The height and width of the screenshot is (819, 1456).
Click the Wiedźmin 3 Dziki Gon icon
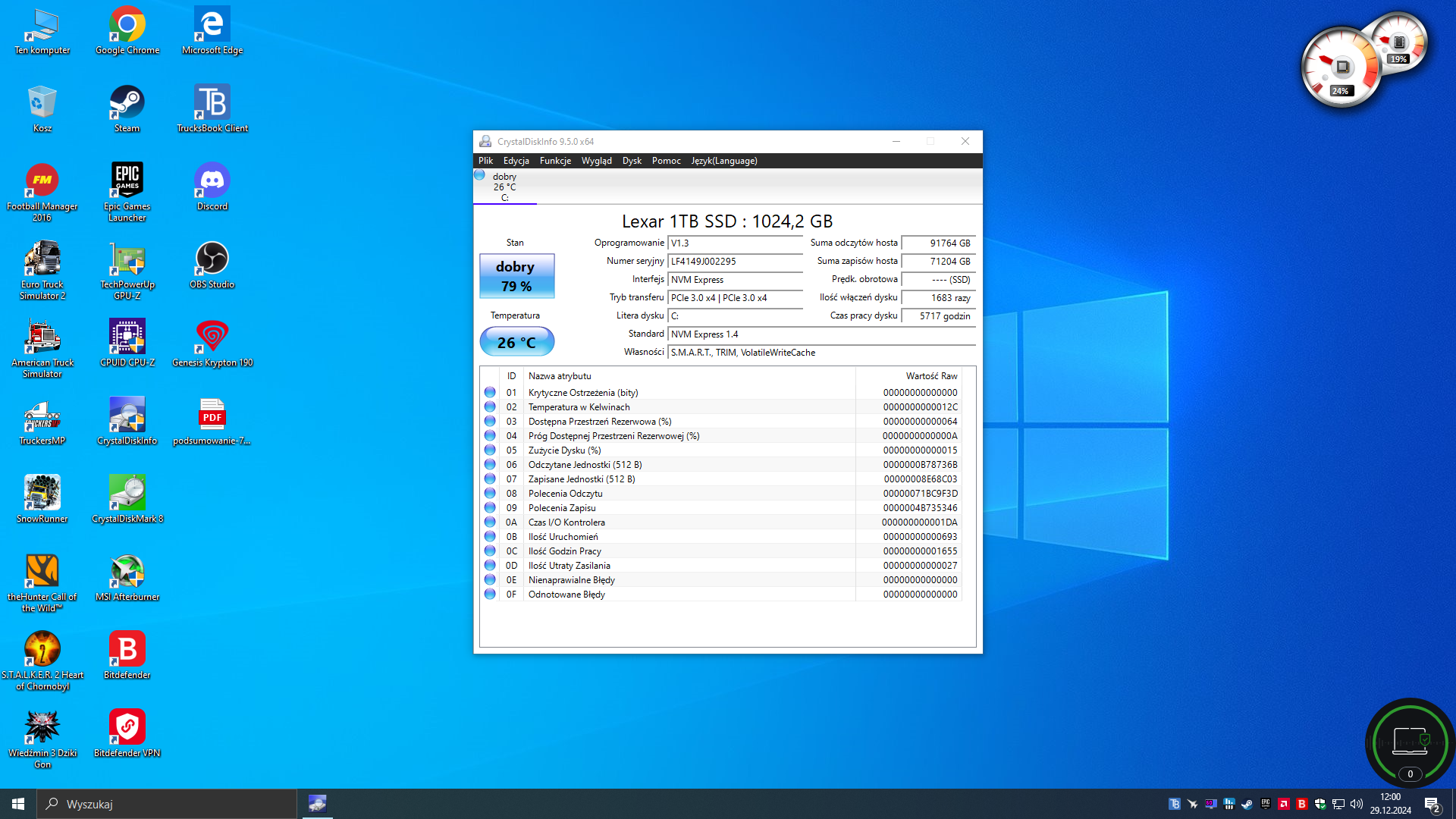(42, 740)
